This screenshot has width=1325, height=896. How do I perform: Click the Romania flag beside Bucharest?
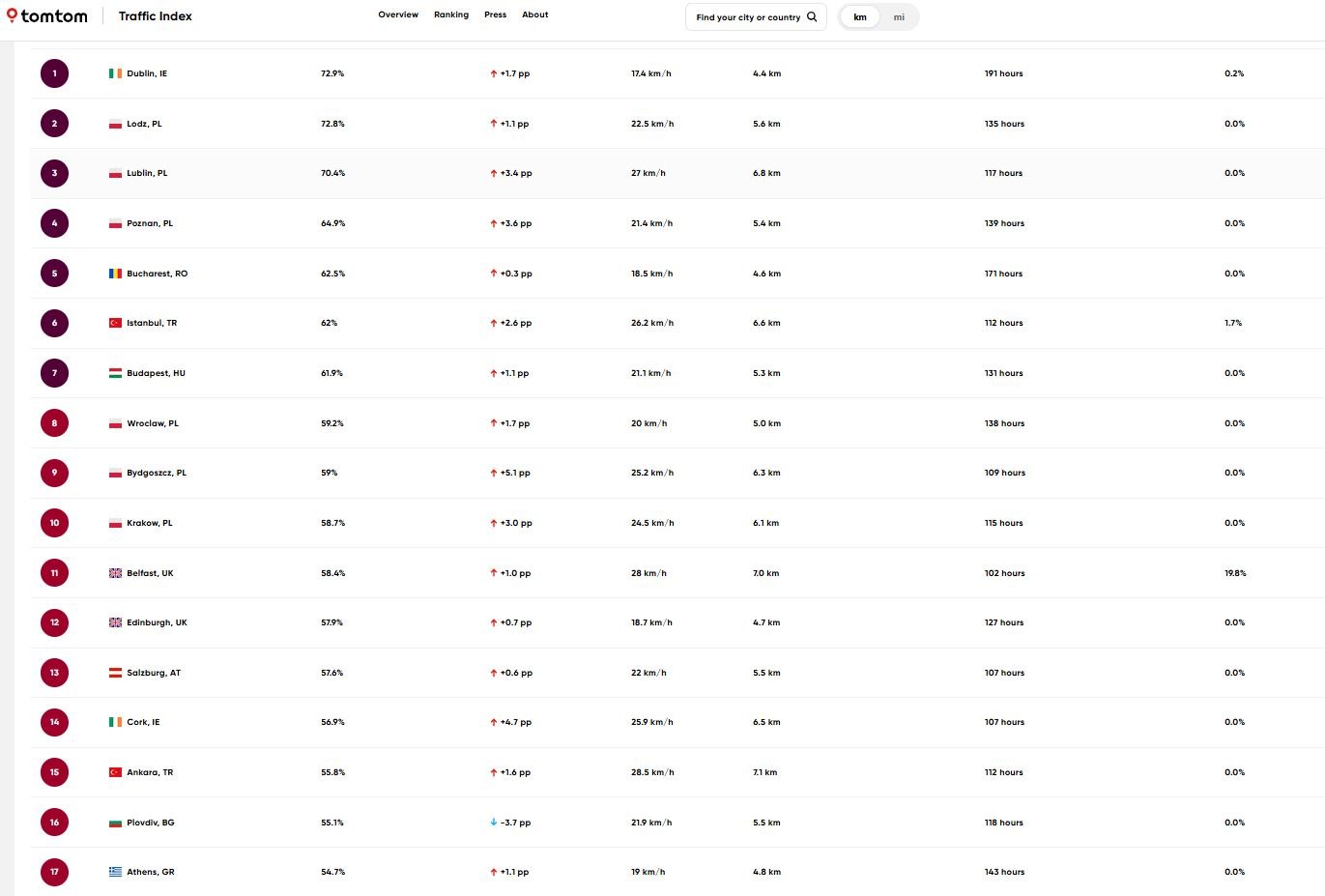click(115, 274)
